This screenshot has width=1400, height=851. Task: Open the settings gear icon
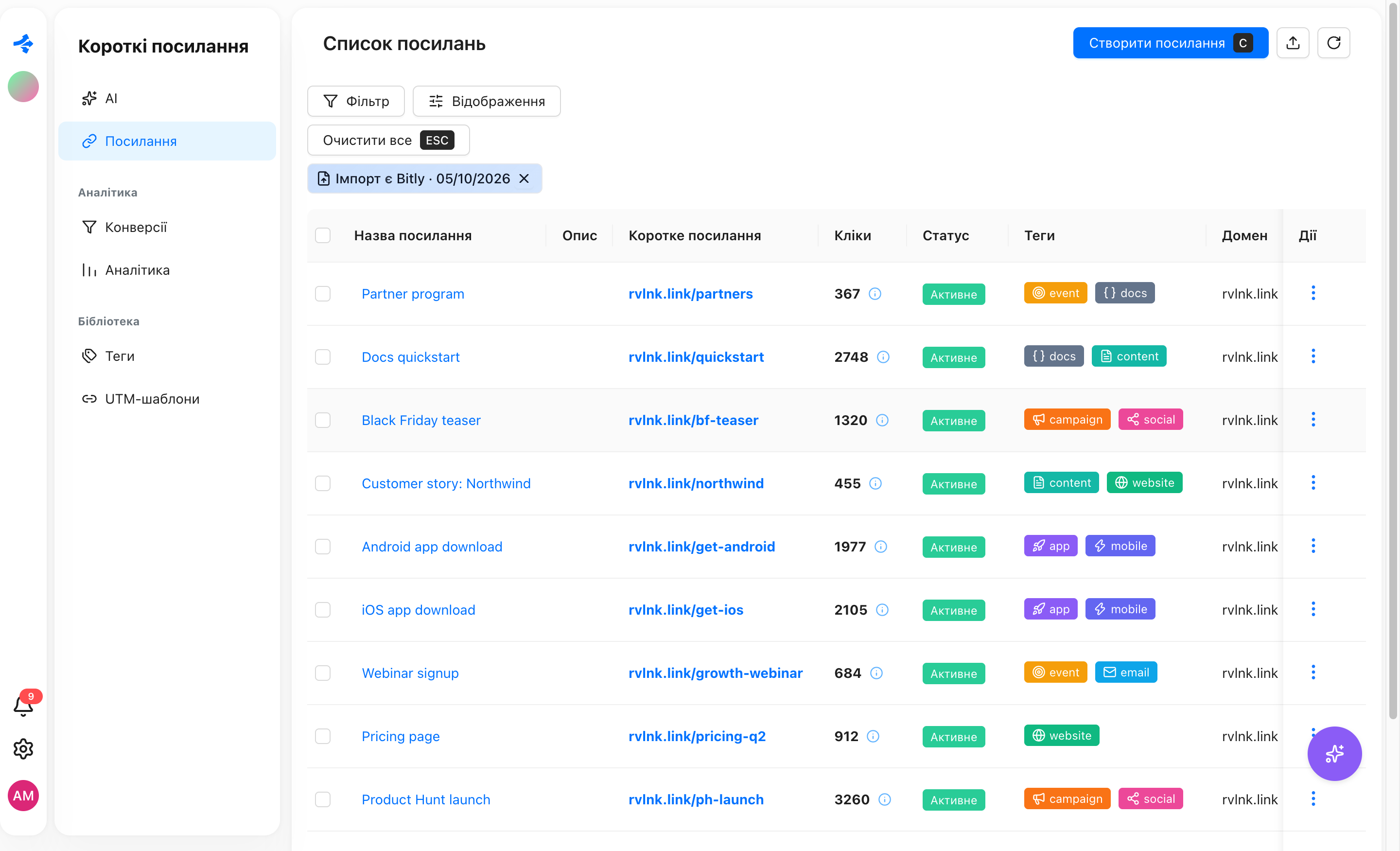[23, 749]
